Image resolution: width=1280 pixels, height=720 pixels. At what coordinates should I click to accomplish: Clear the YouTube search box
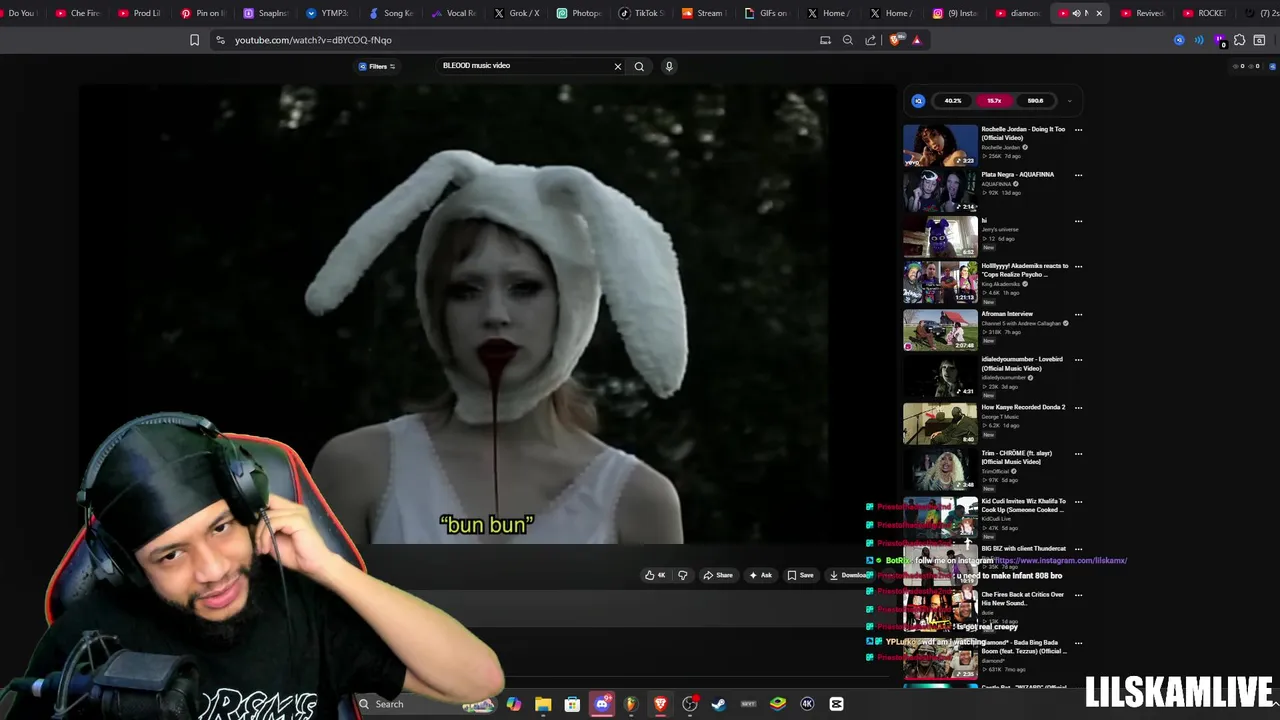coord(618,66)
